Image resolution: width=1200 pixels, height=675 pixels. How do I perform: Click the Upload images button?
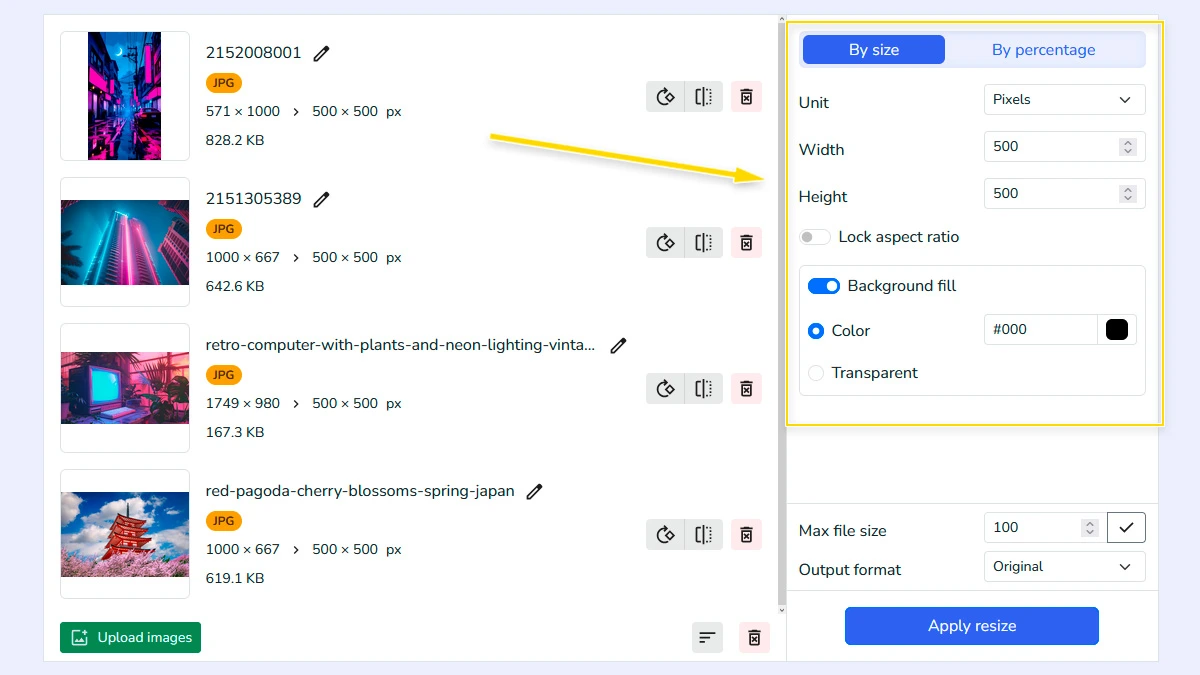coord(130,637)
